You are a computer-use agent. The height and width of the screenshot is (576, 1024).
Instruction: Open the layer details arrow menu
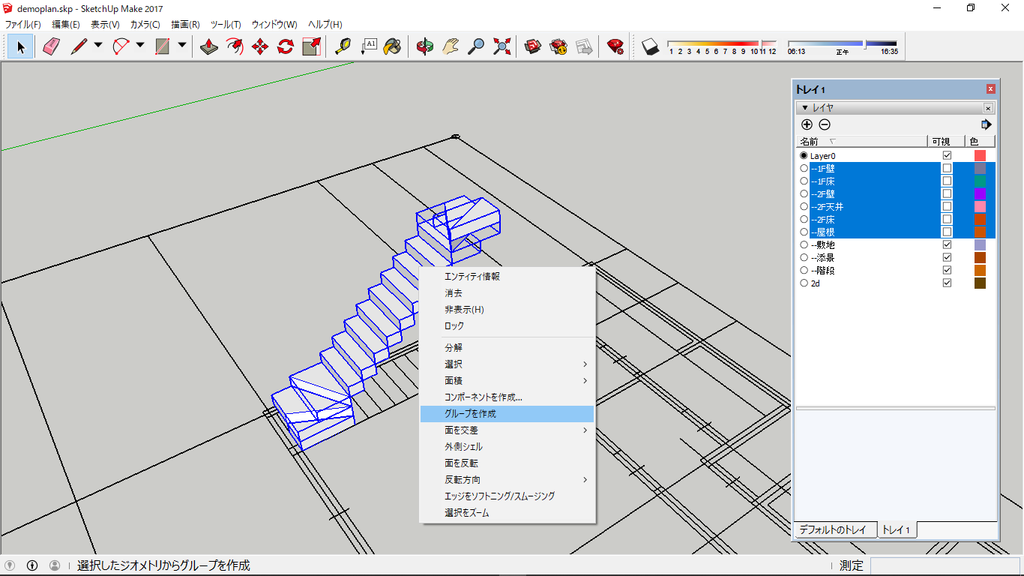point(985,125)
